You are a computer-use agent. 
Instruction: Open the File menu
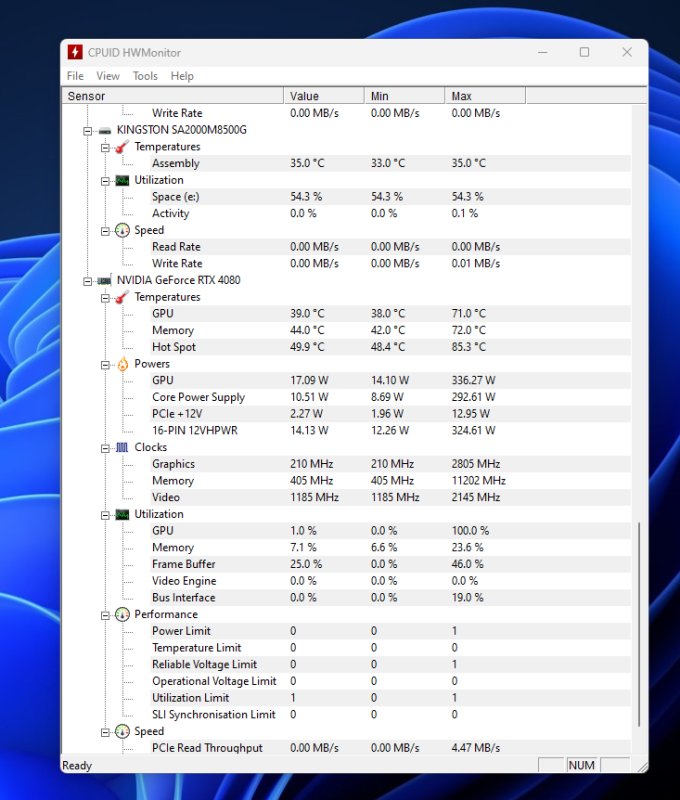75,76
